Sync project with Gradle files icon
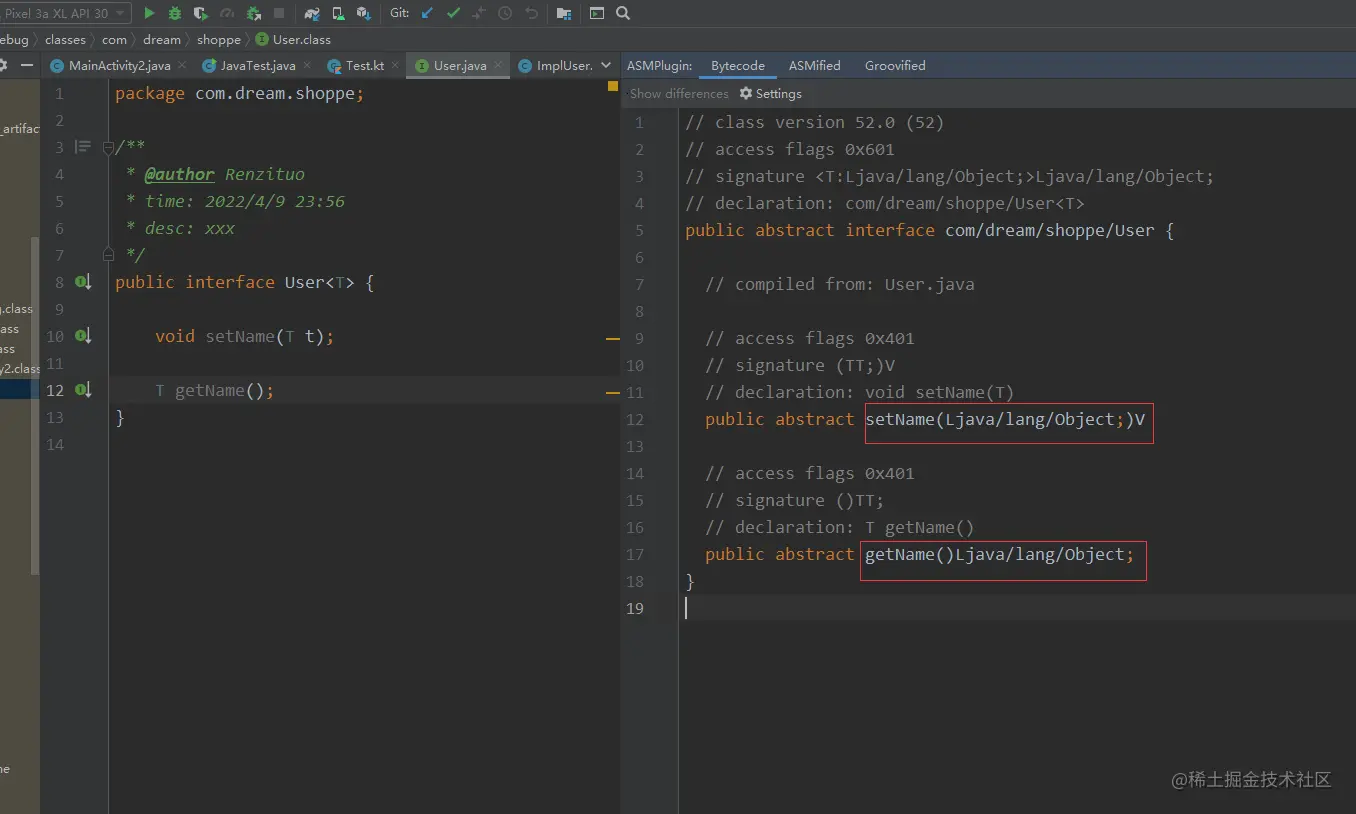Screen dimensions: 1356x814 click(x=312, y=13)
